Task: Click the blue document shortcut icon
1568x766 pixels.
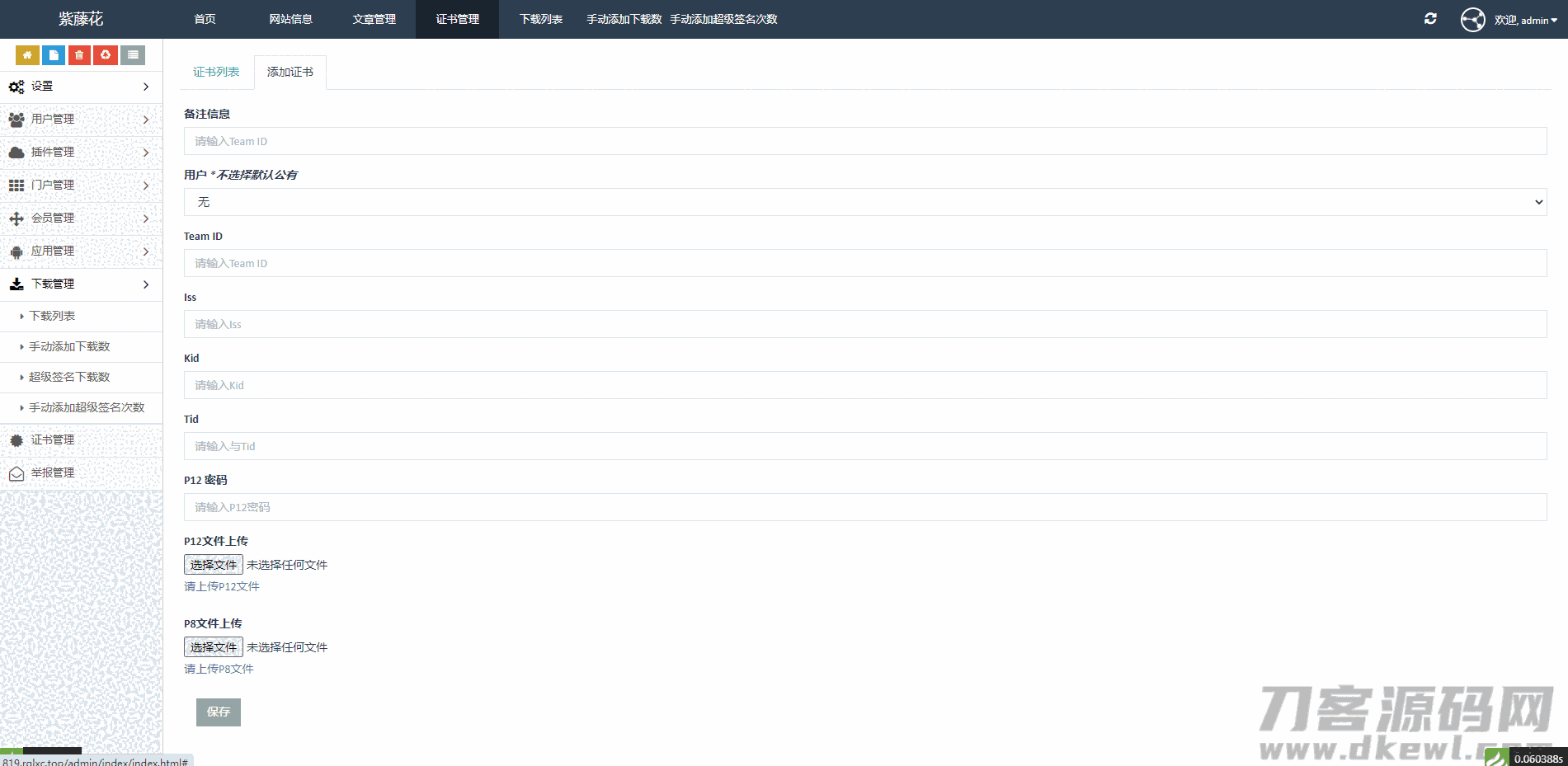Action: (x=54, y=55)
